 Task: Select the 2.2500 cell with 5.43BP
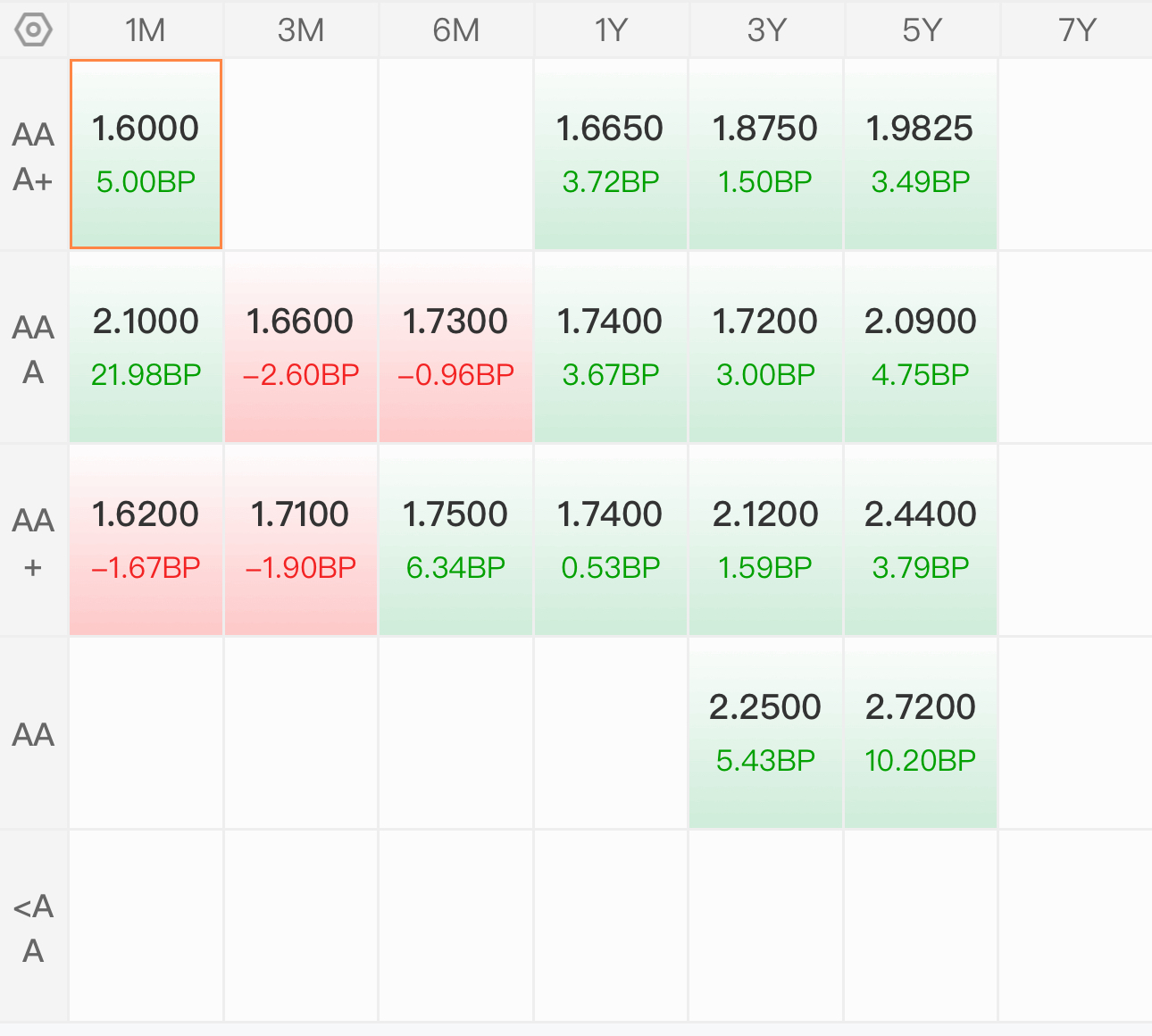pyautogui.click(x=765, y=732)
